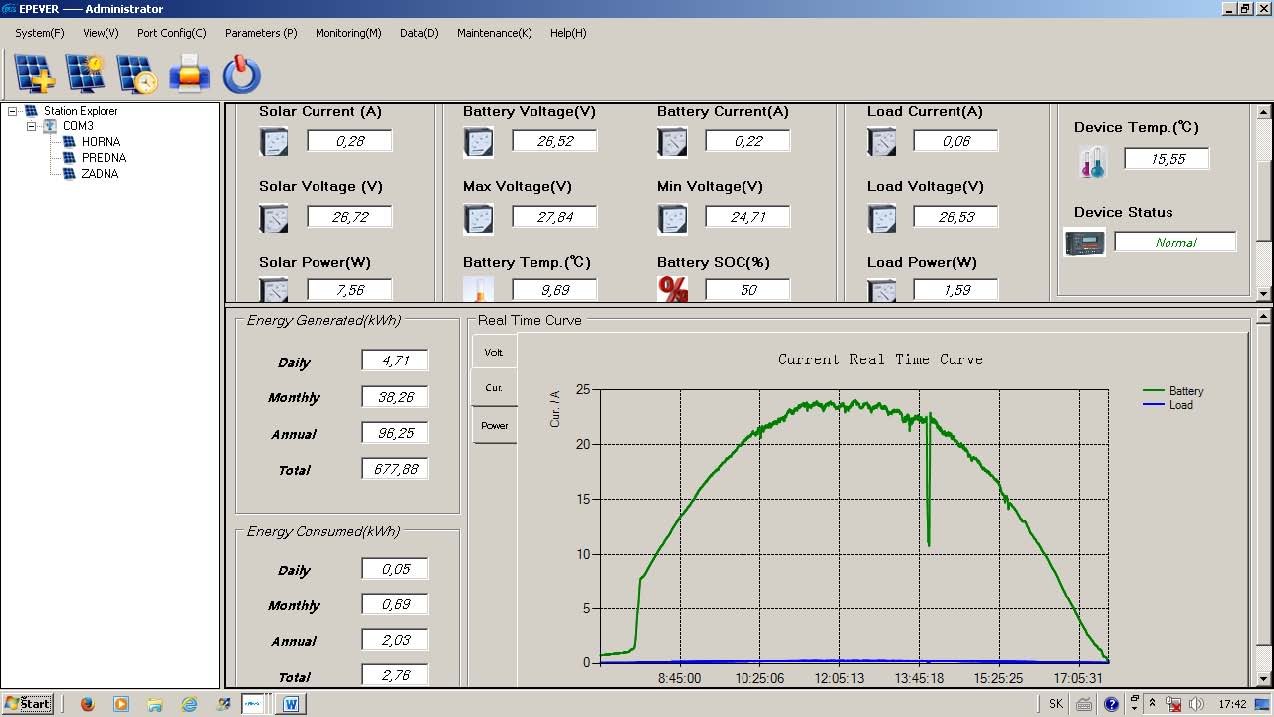
Task: Click the solar panel with clock toolbar icon
Action: point(137,74)
